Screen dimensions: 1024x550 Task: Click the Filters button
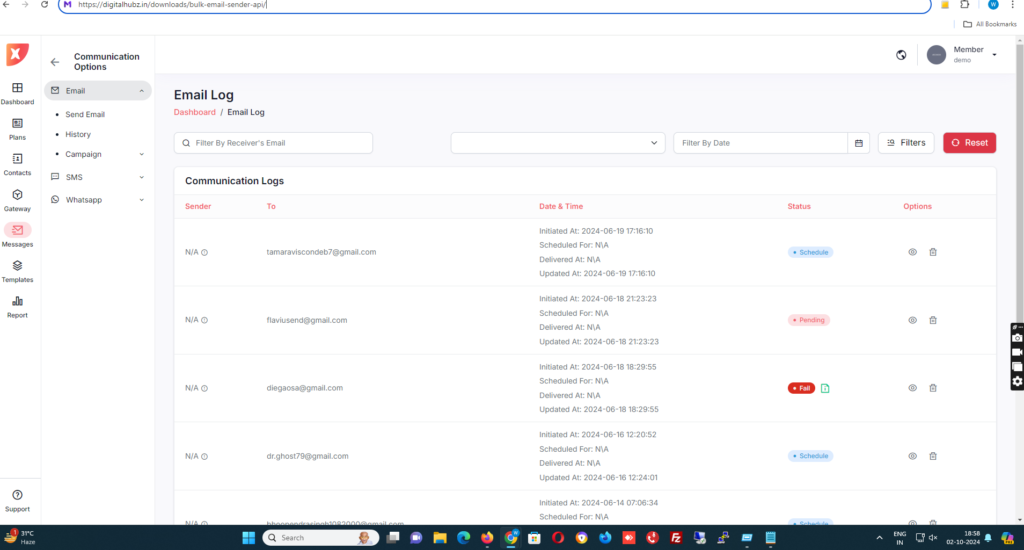(x=906, y=143)
